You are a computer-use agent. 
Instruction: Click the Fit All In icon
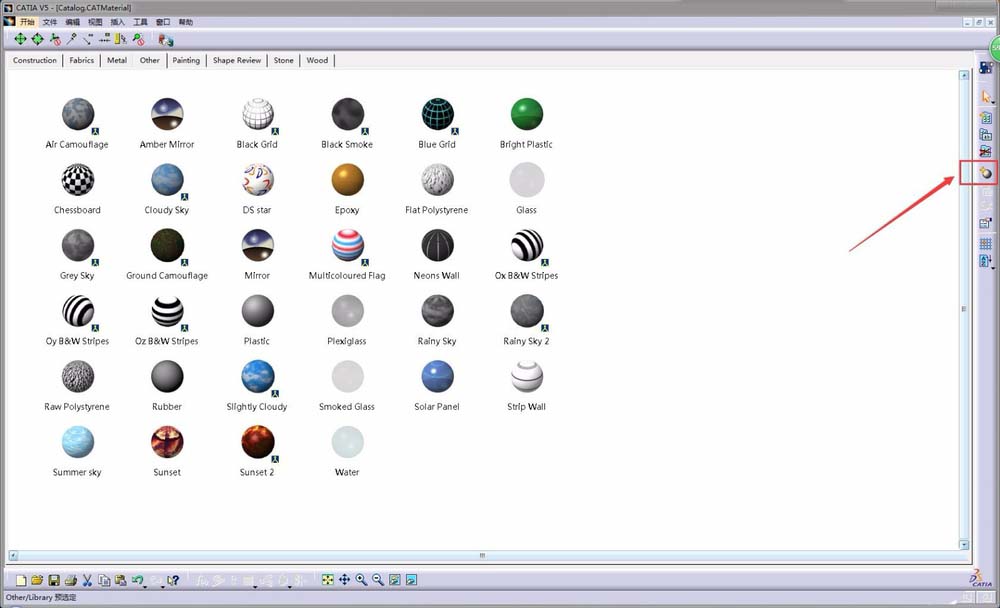pos(327,580)
